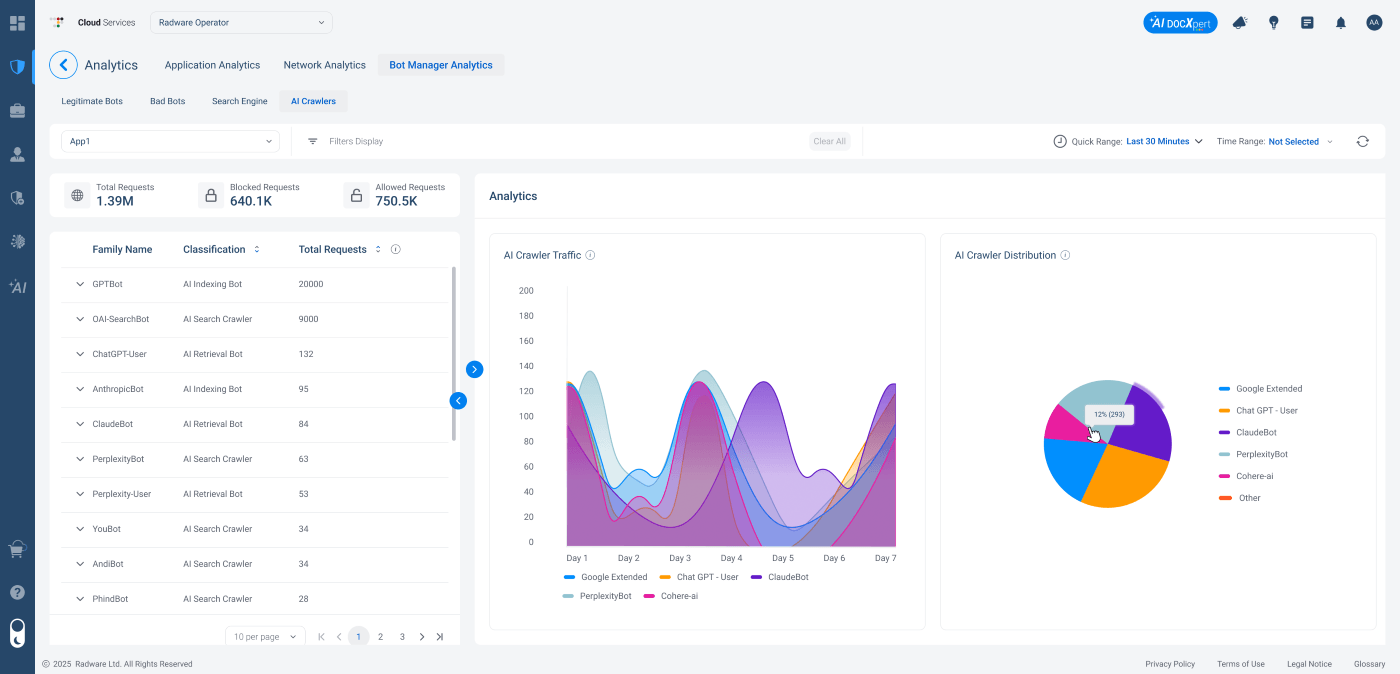The width and height of the screenshot is (1400, 674).
Task: Click the lightbulb tips icon
Action: pyautogui.click(x=1274, y=22)
